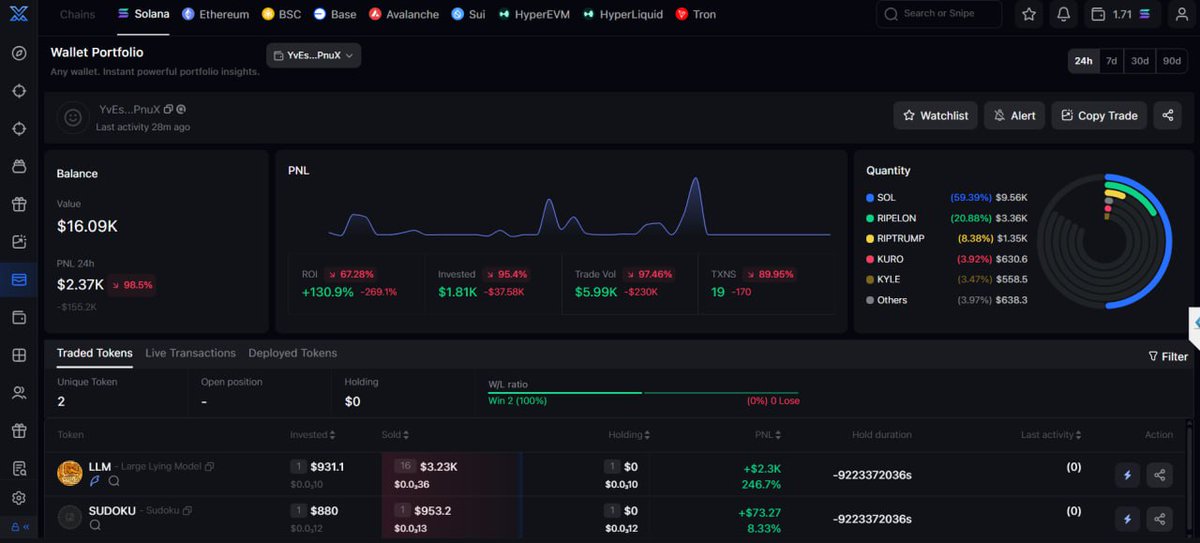Viewport: 1200px width, 543px height.
Task: Select the 30d time range
Action: click(x=1140, y=61)
